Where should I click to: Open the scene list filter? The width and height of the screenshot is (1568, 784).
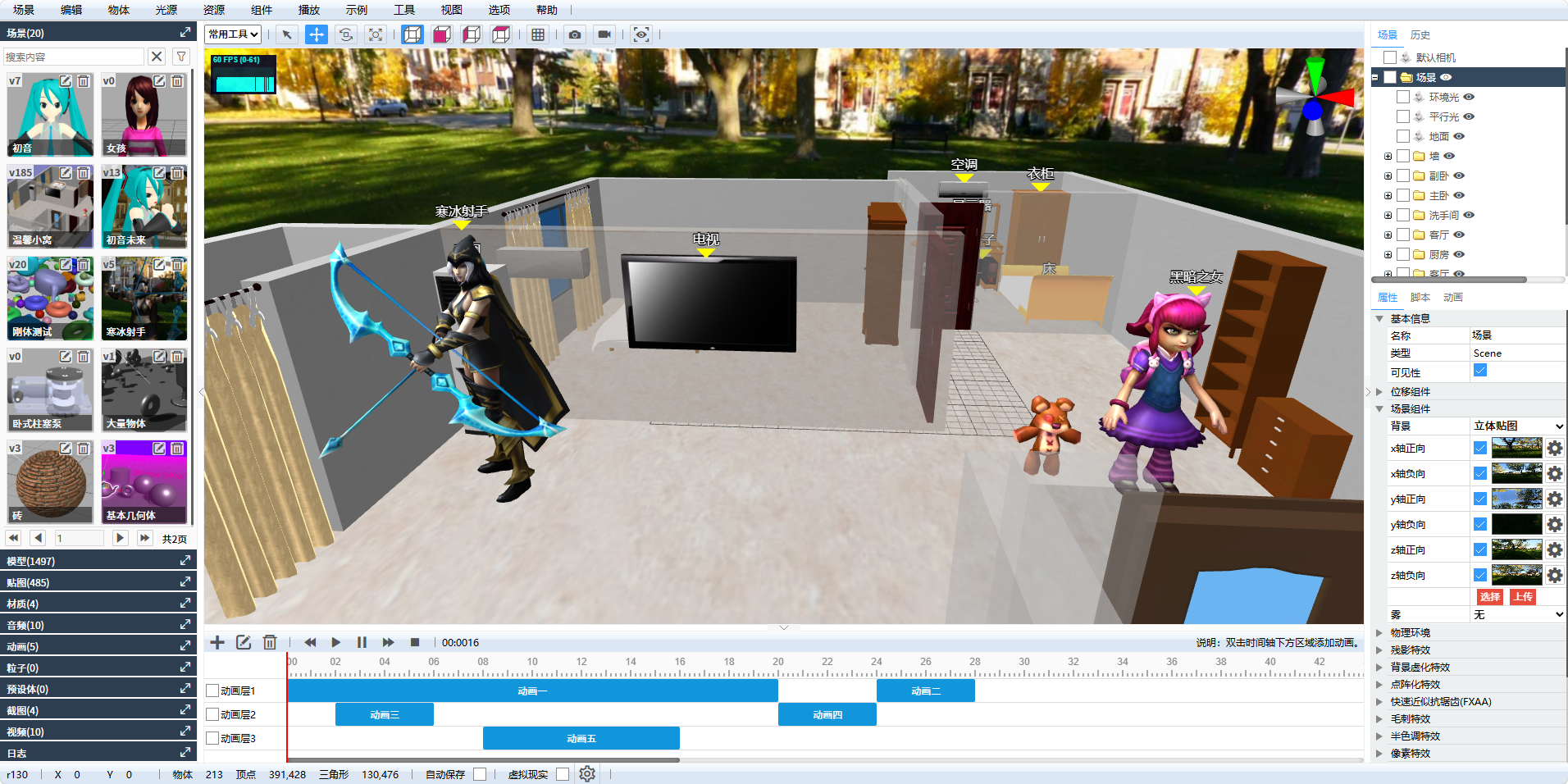pos(181,57)
